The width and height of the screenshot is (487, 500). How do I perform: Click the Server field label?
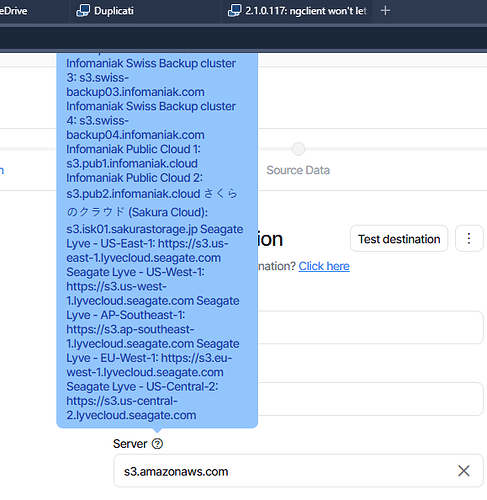(x=130, y=444)
